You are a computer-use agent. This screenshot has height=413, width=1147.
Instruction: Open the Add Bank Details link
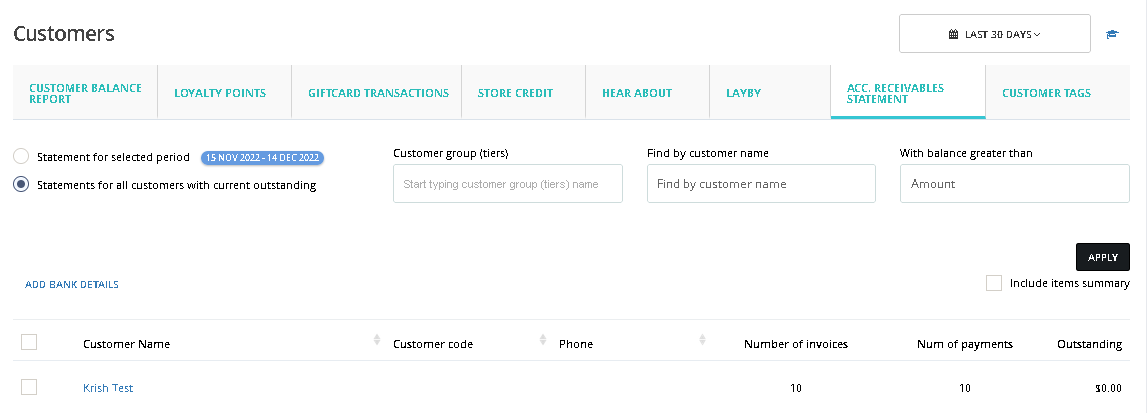click(x=72, y=284)
